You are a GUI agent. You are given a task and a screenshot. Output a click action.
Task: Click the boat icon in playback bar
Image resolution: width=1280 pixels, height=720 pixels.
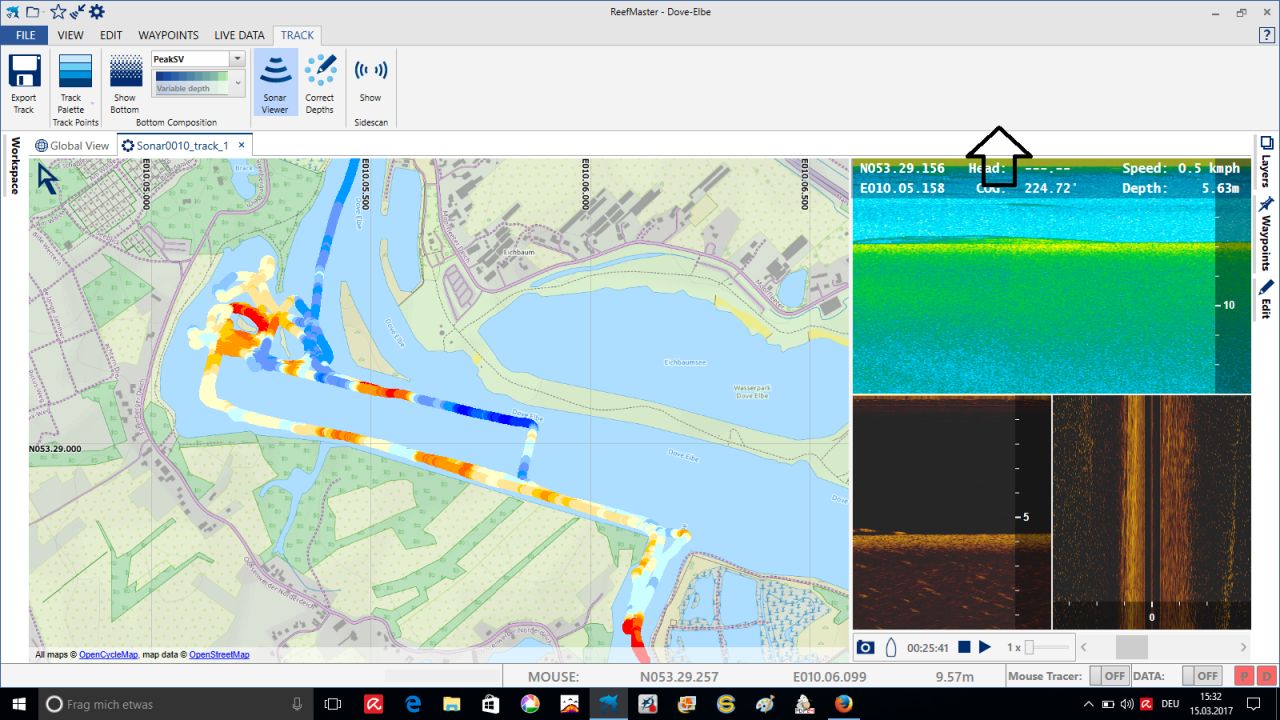[x=890, y=647]
